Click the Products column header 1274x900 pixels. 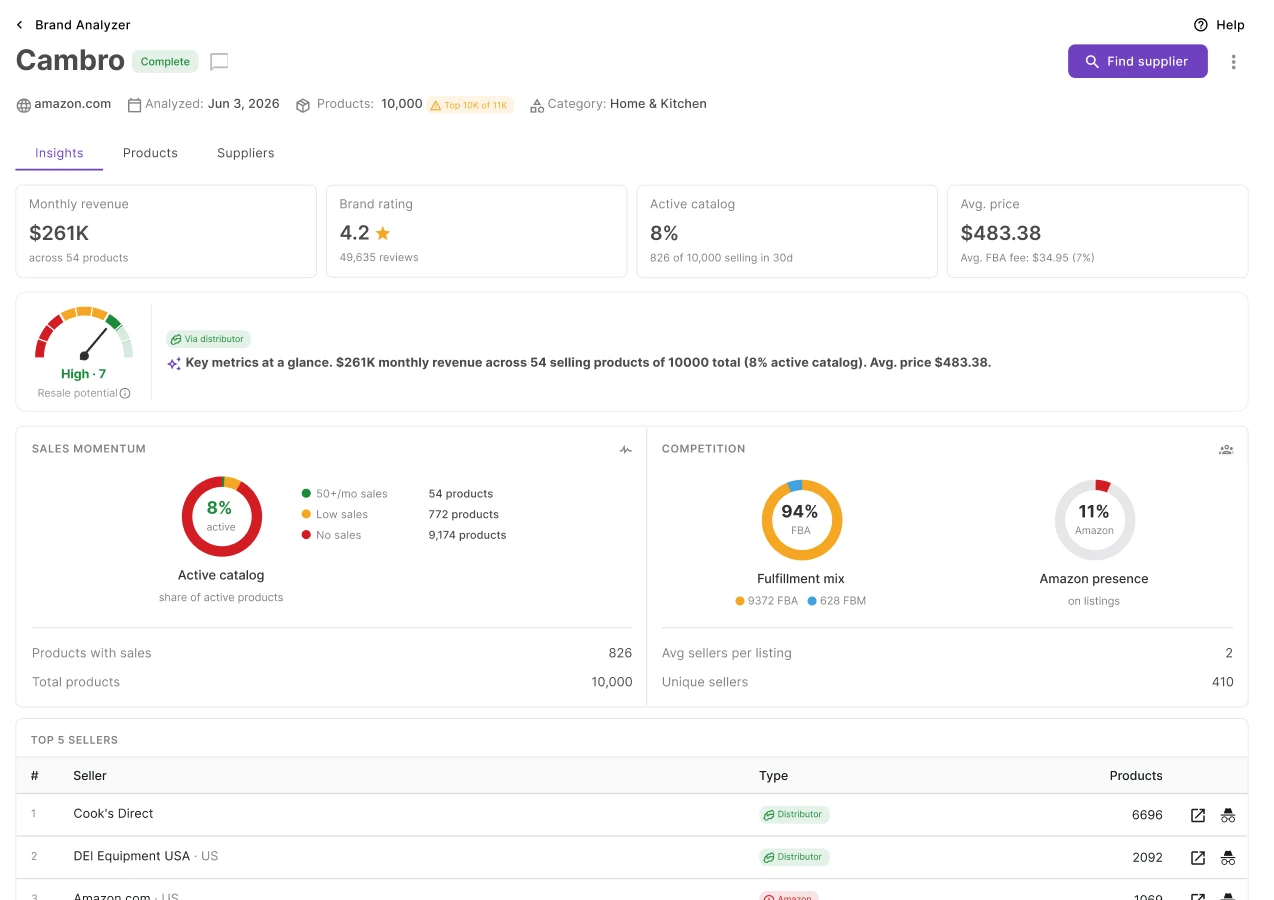tap(1136, 776)
